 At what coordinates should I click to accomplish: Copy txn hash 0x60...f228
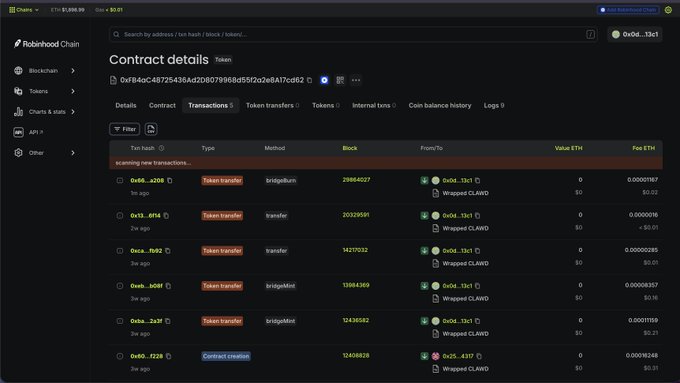[x=169, y=356]
